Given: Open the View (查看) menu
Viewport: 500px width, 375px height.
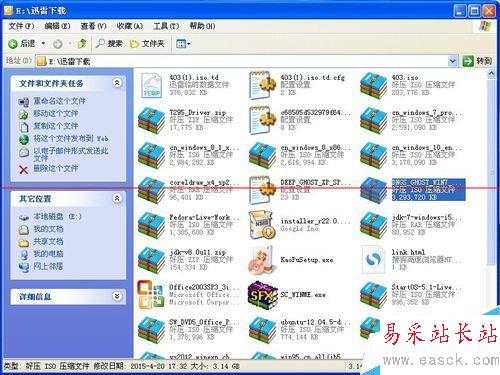Looking at the screenshot, I should tap(94, 26).
